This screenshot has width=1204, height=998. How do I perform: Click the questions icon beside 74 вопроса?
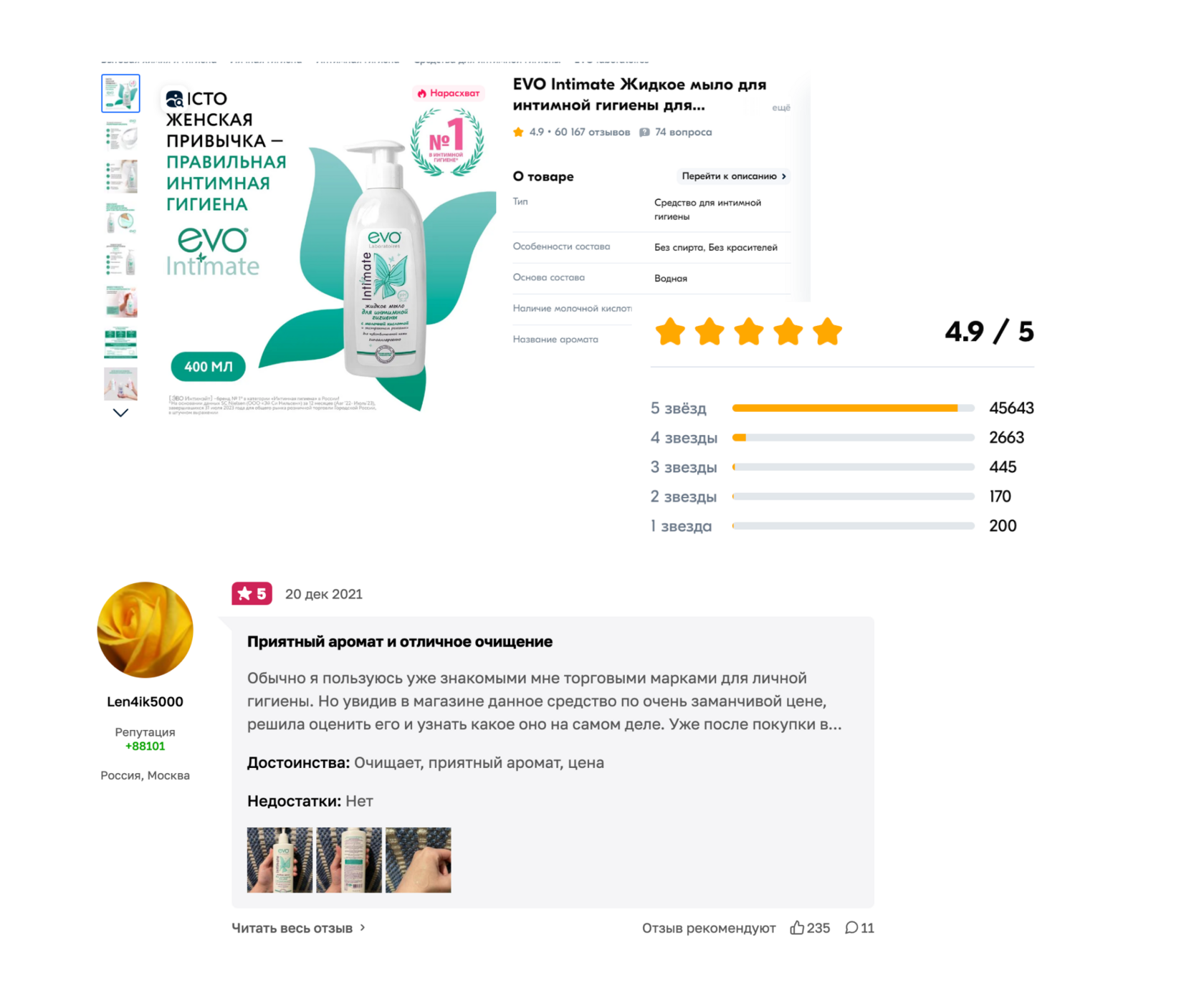click(x=644, y=133)
